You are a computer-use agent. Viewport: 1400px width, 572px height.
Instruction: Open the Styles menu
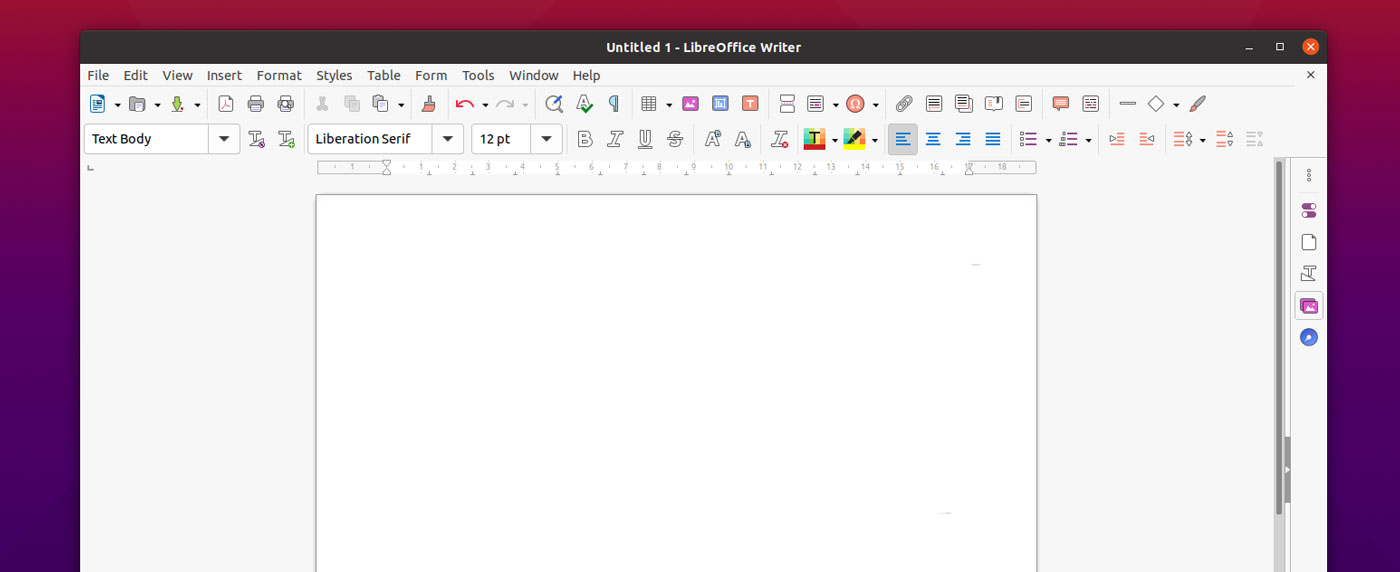334,75
